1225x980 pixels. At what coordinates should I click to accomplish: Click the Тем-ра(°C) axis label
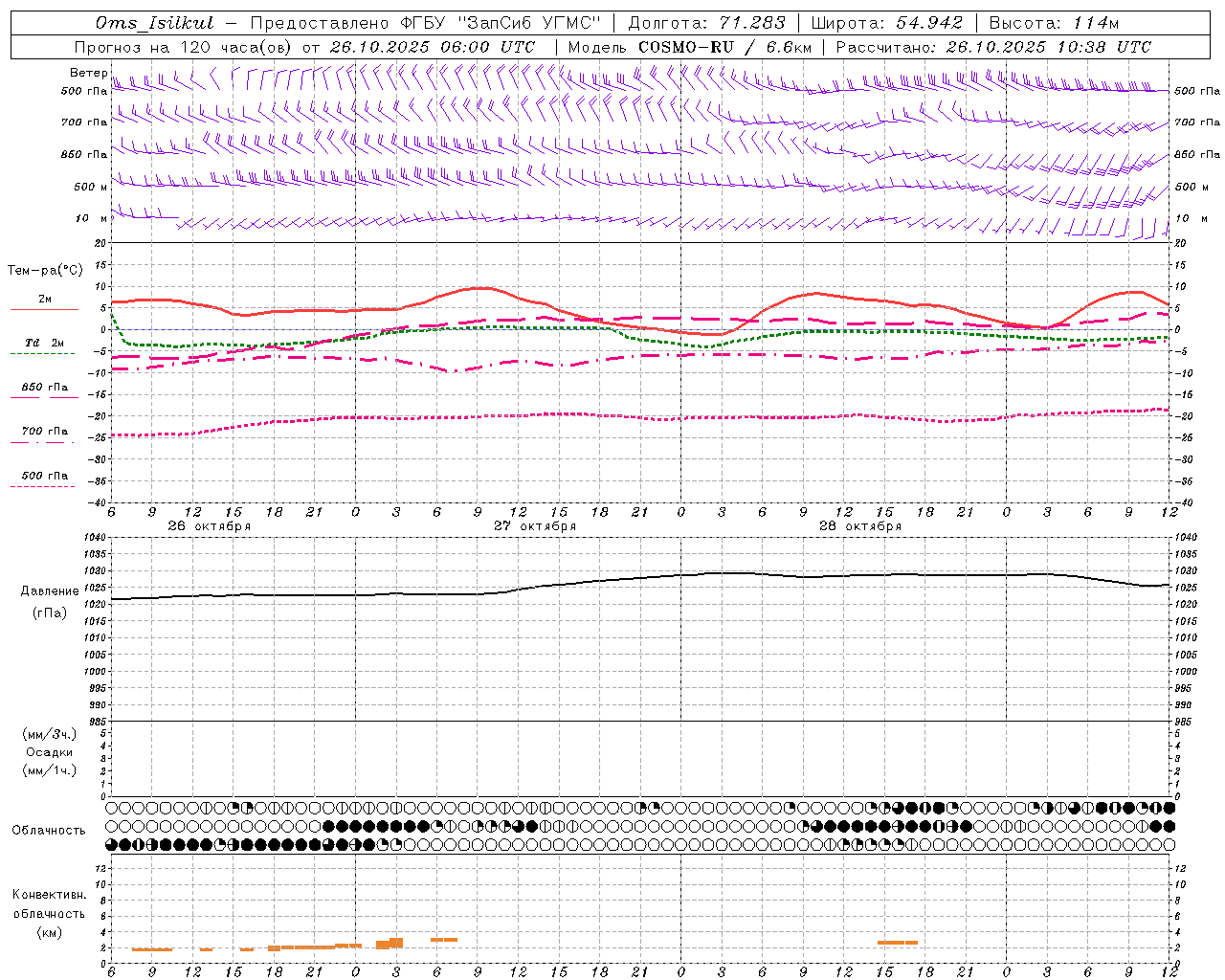[x=45, y=271]
